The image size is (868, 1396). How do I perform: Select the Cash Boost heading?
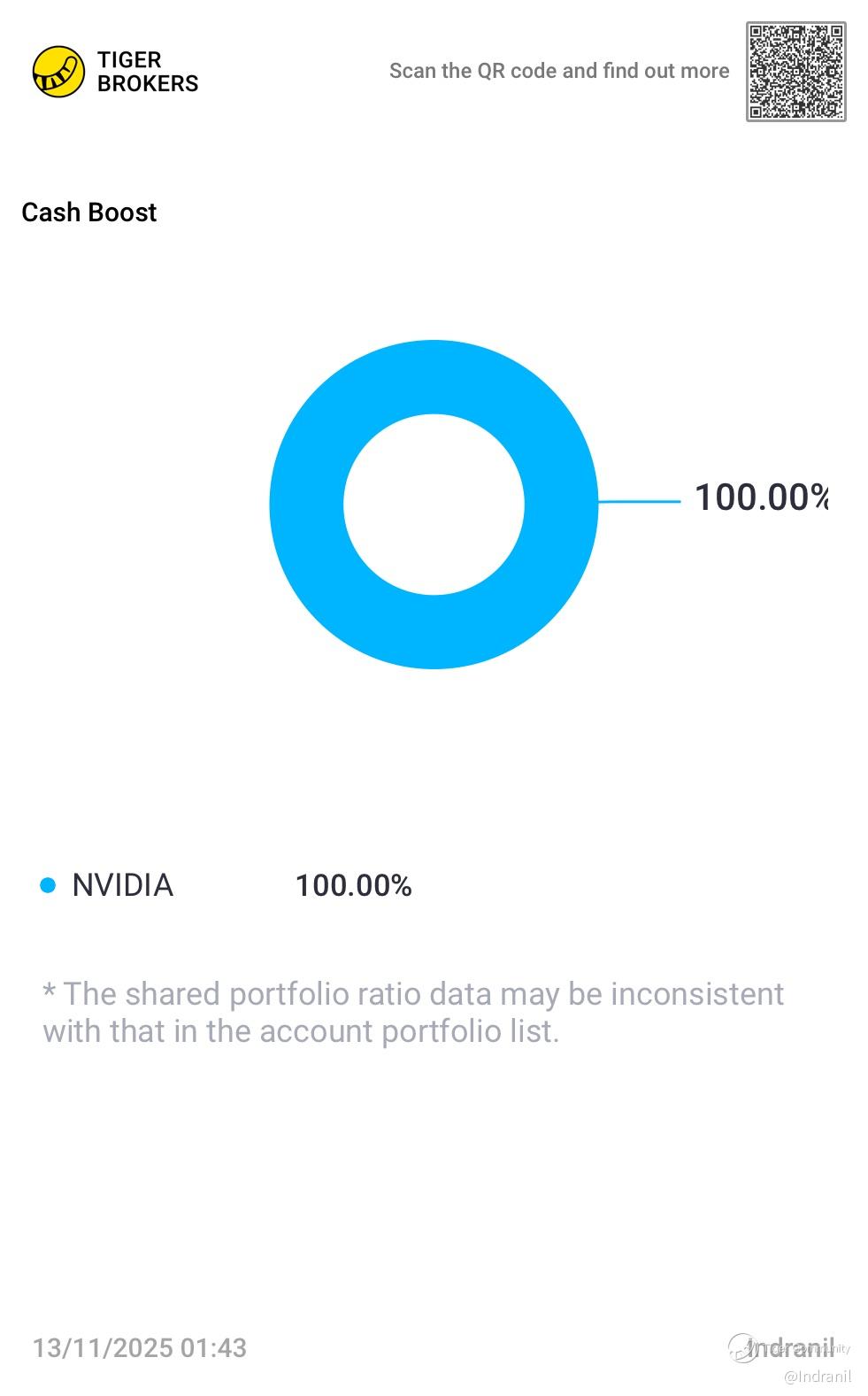pyautogui.click(x=88, y=212)
